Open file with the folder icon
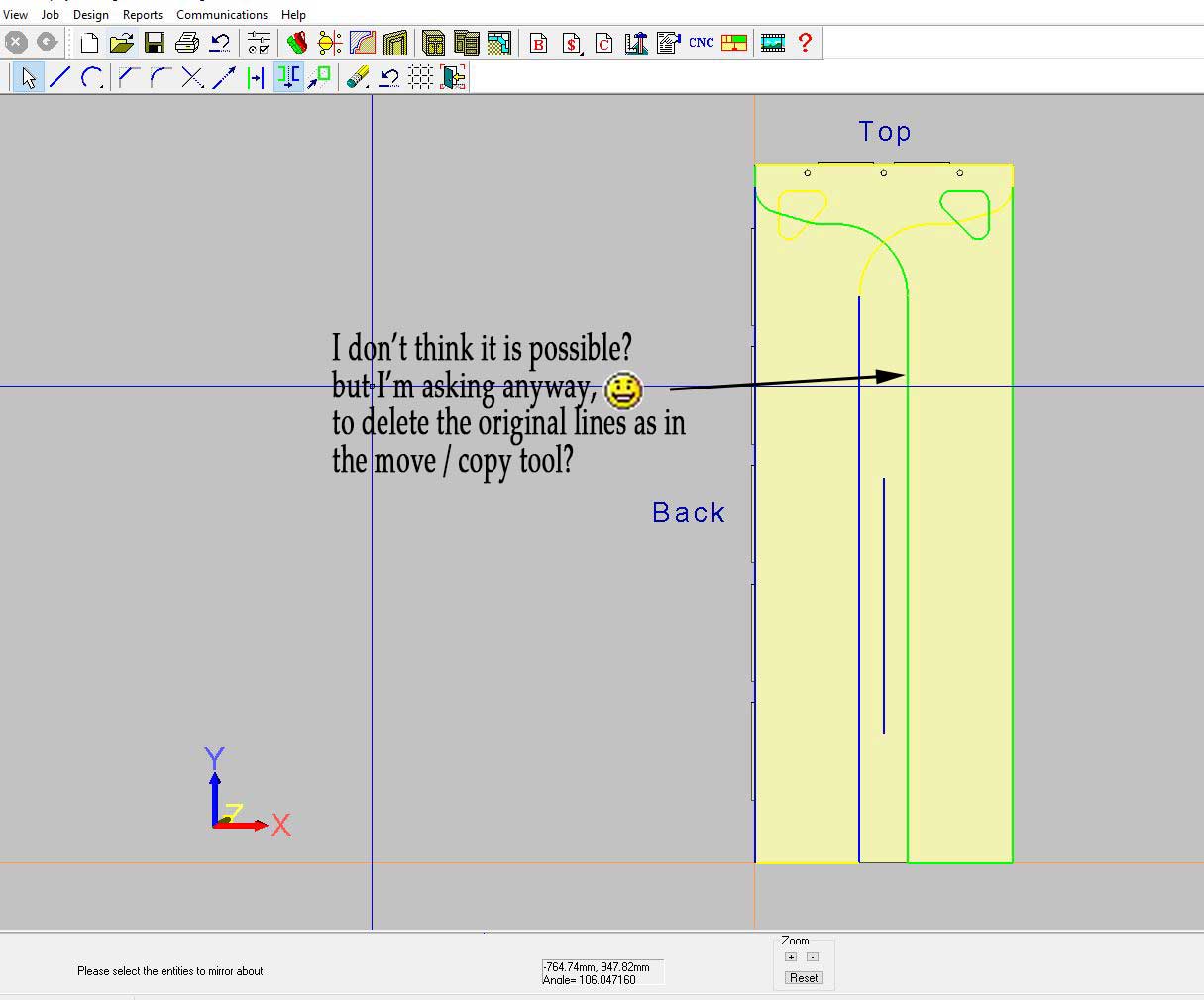 pyautogui.click(x=121, y=43)
